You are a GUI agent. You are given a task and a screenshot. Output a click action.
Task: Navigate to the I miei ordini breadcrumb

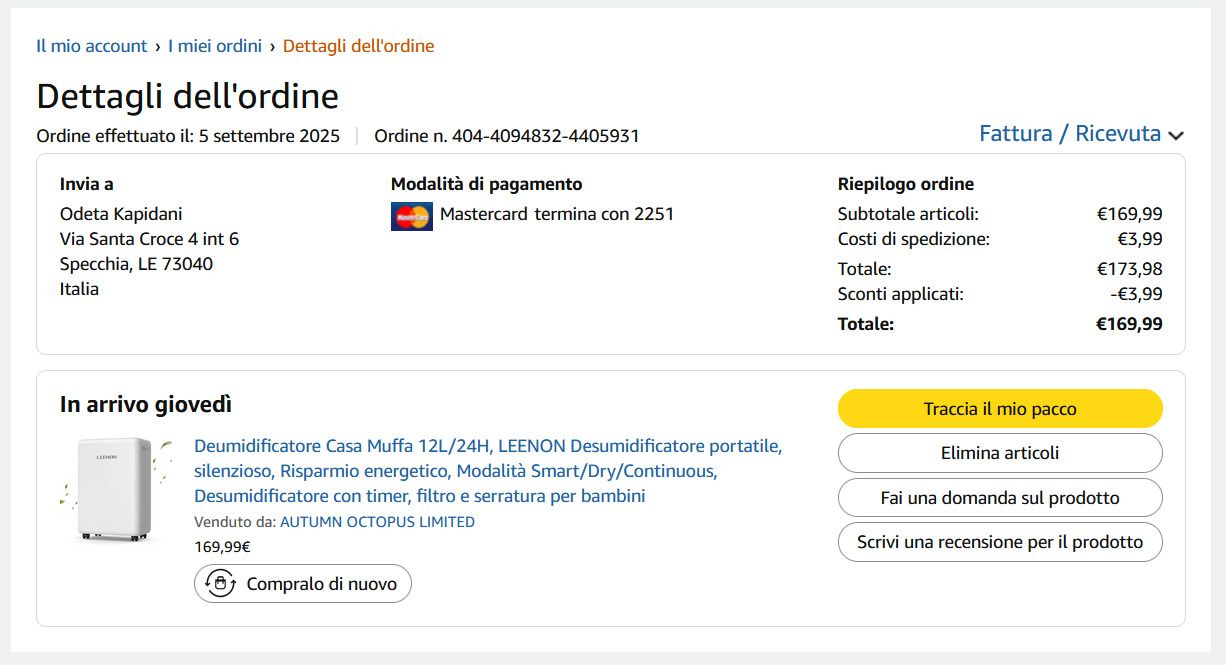tap(215, 46)
